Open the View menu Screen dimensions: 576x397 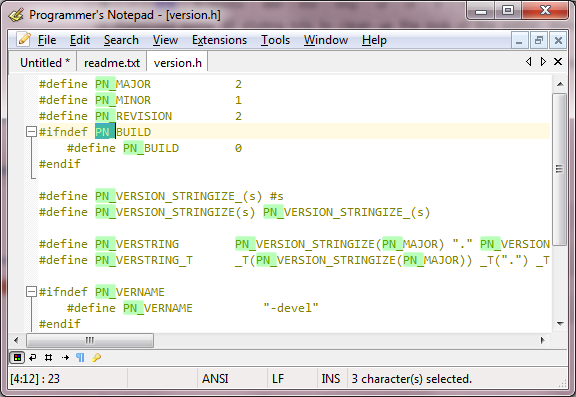point(165,40)
